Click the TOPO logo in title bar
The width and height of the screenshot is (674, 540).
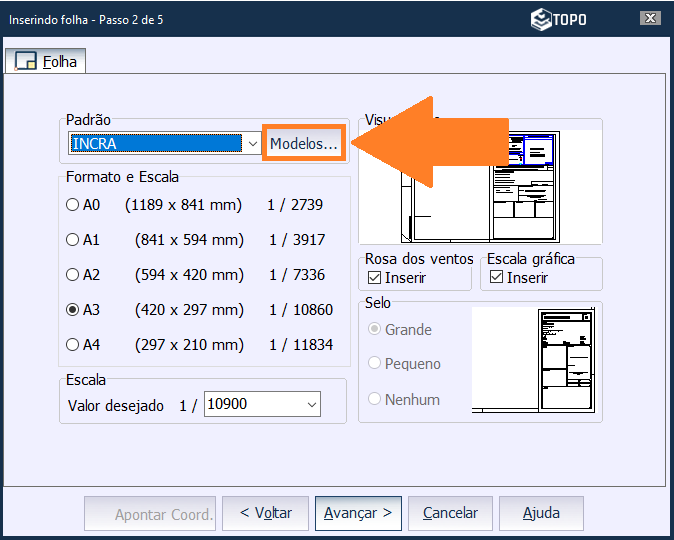[558, 18]
